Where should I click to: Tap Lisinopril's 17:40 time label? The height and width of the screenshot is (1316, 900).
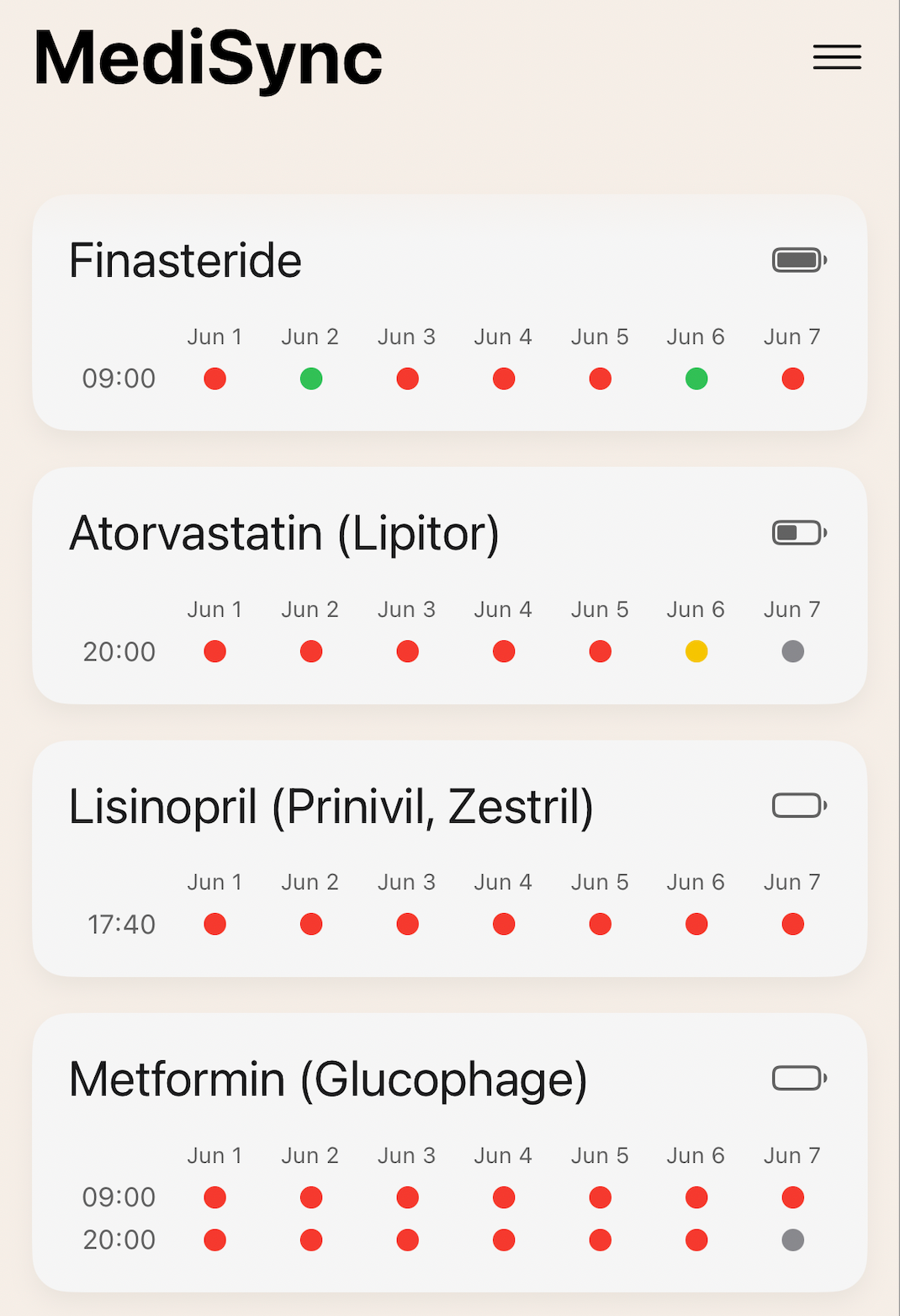click(x=121, y=924)
